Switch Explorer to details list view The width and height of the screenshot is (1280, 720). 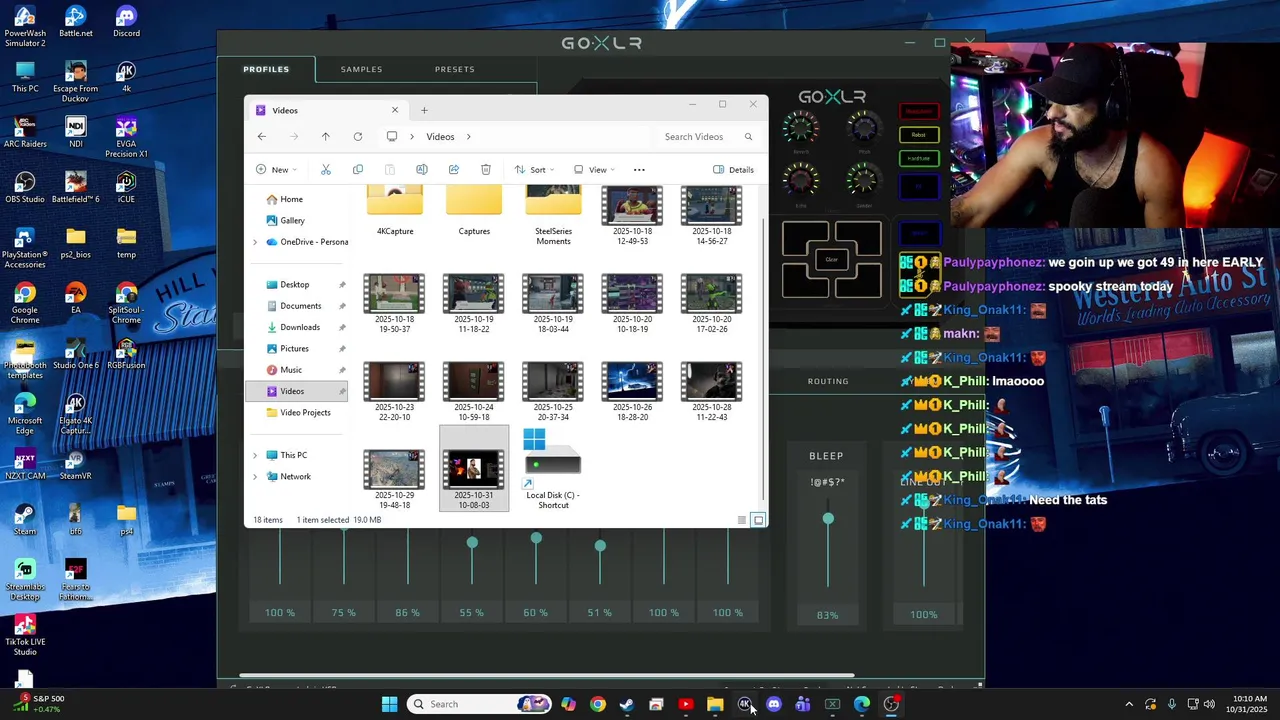[x=741, y=520]
